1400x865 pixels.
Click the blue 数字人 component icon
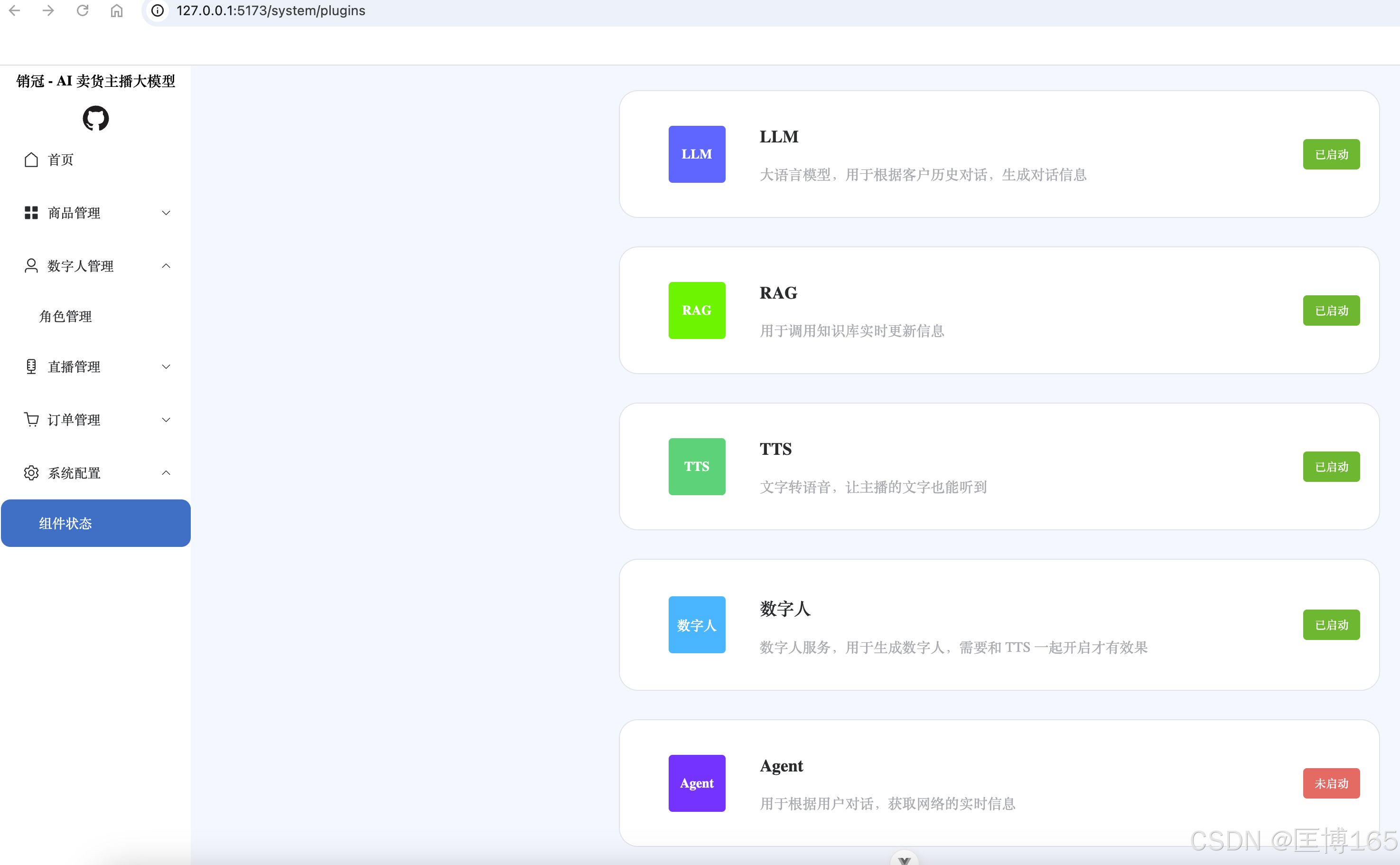697,625
